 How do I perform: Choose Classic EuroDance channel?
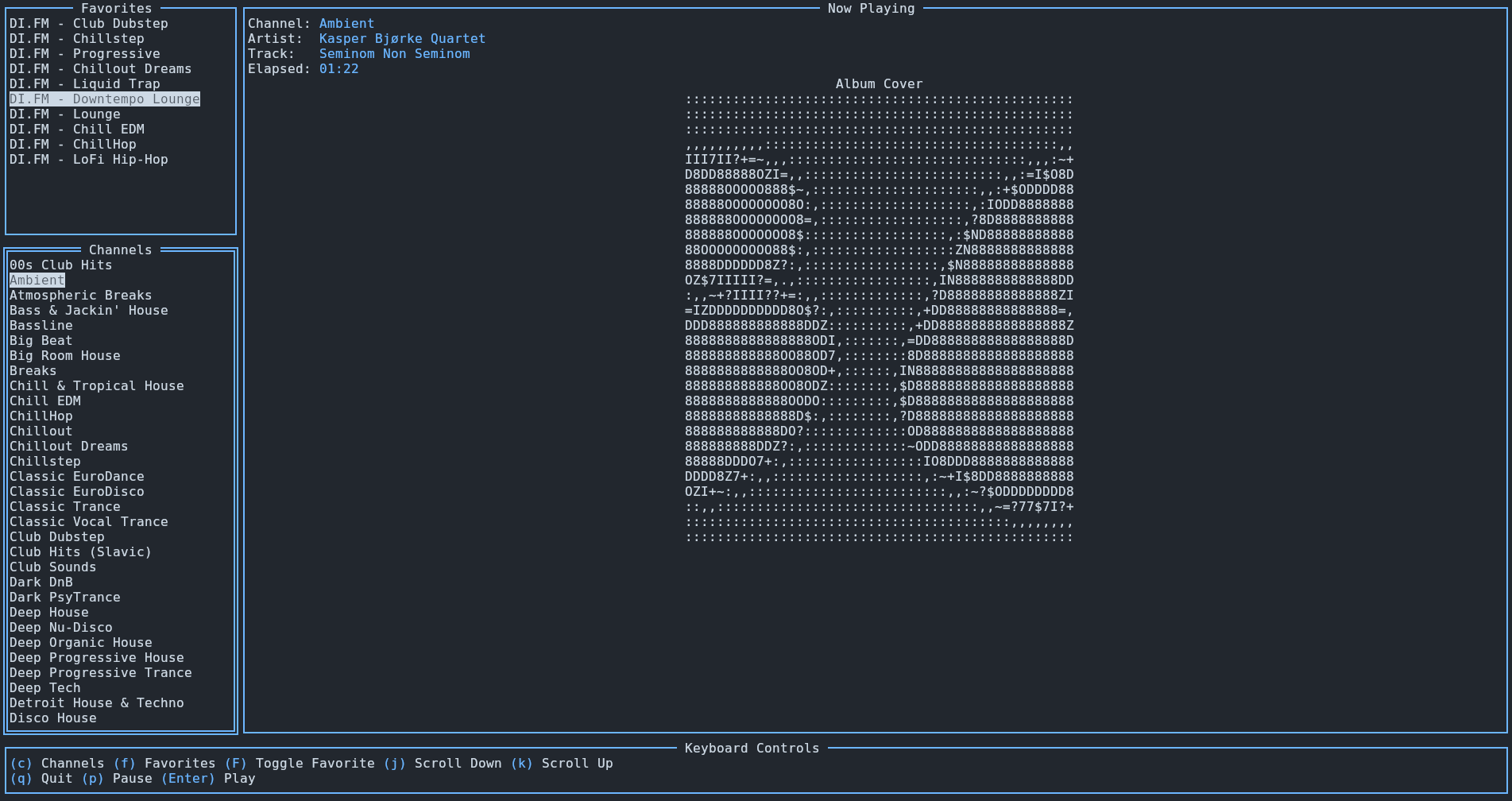point(77,476)
